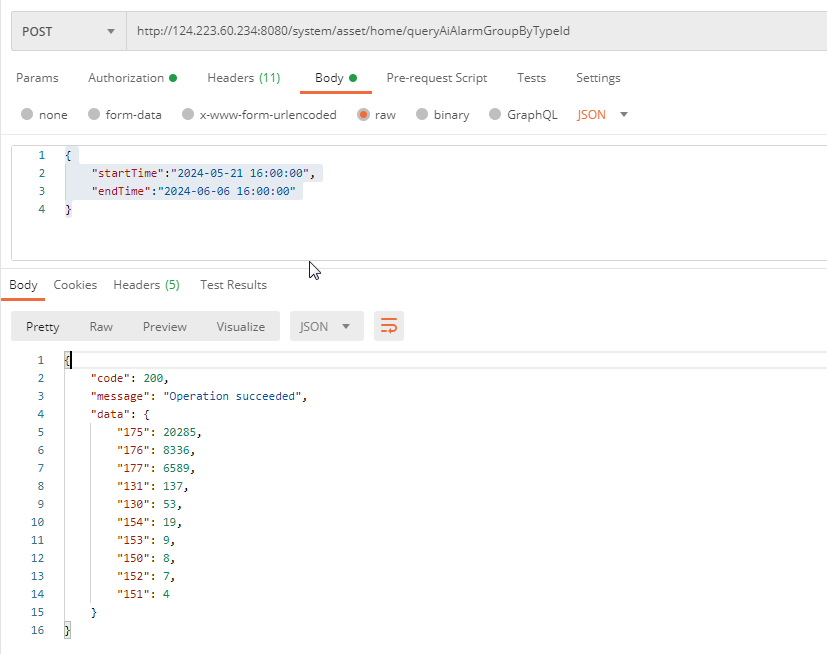The width and height of the screenshot is (827, 654).
Task: Switch response view to Raw
Action: click(x=101, y=326)
